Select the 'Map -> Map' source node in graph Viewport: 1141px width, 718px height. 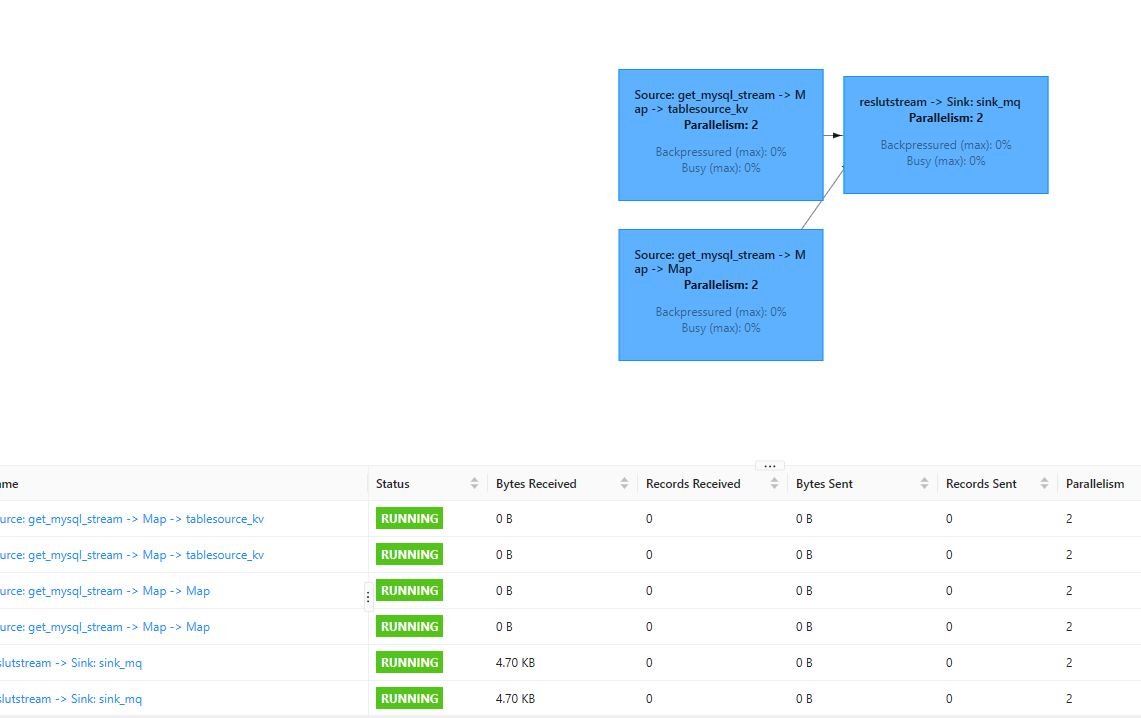[x=720, y=295]
